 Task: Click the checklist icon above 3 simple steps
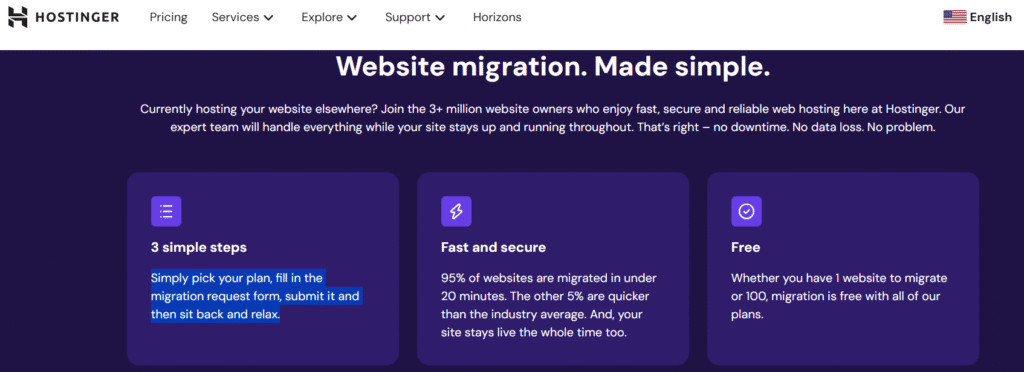pos(166,211)
